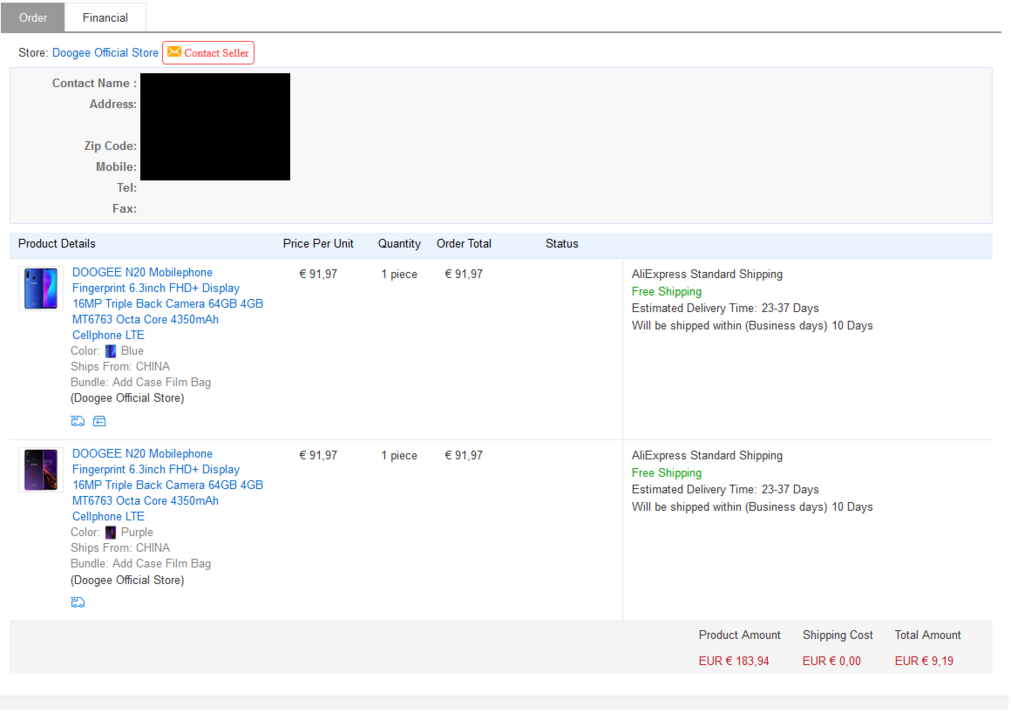The height and width of the screenshot is (720, 1011).
Task: Click the Blue color swatch
Action: [110, 351]
